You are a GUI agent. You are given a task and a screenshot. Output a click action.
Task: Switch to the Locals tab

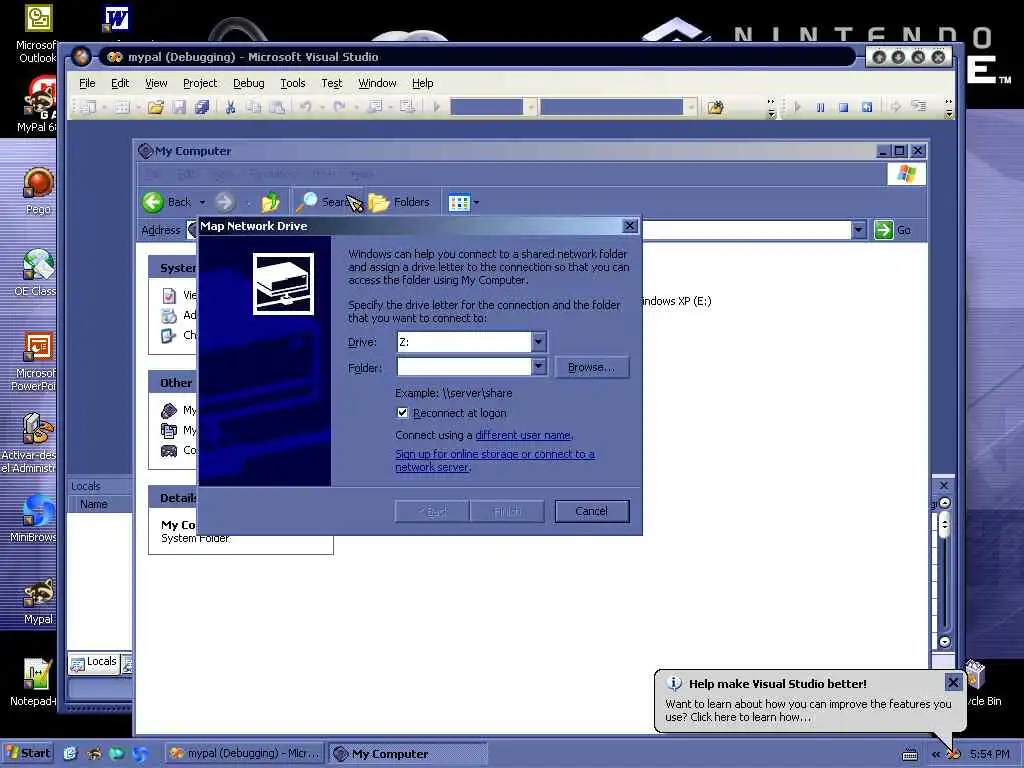[x=94, y=662]
